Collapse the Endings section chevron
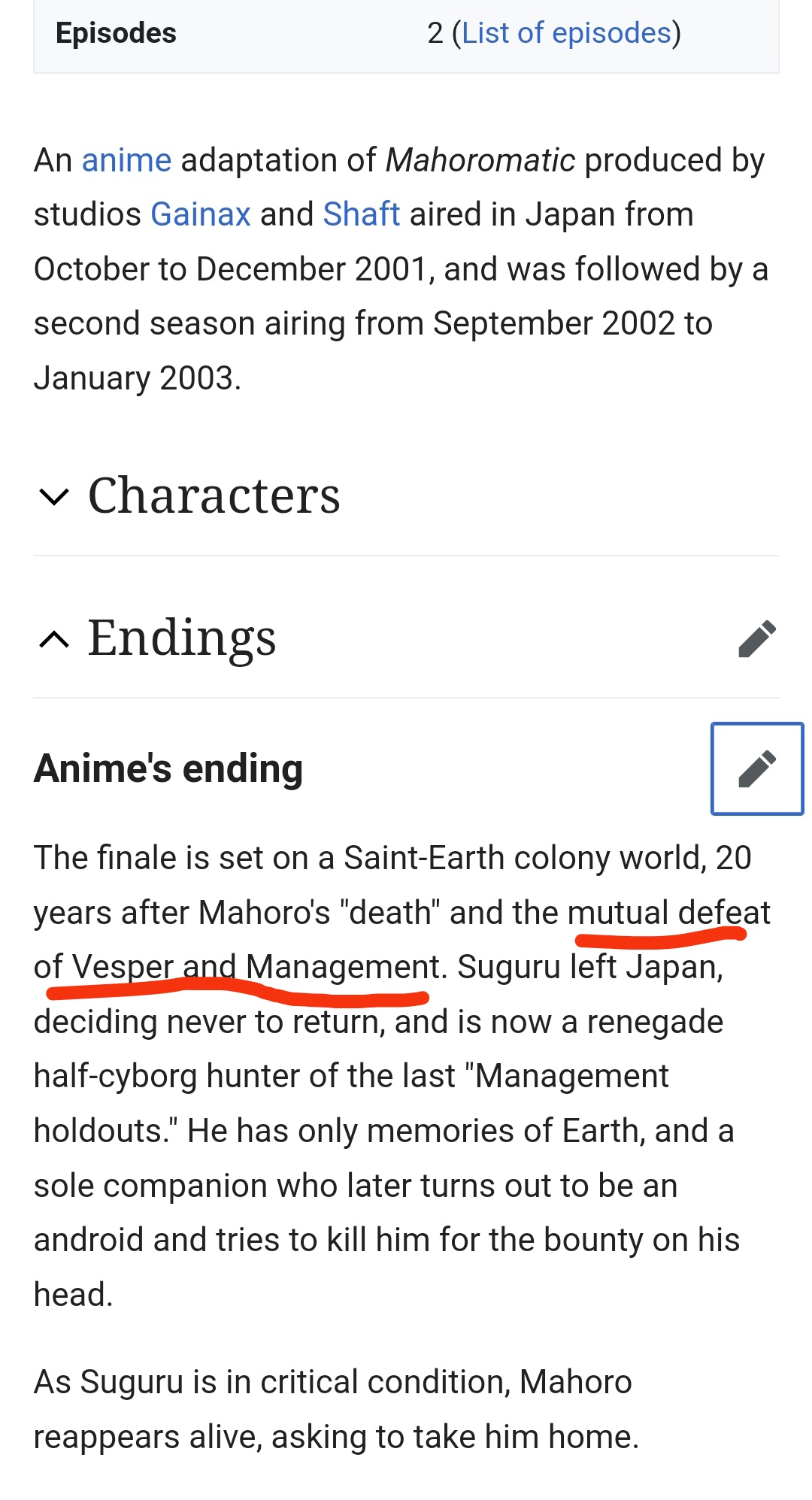 point(54,639)
